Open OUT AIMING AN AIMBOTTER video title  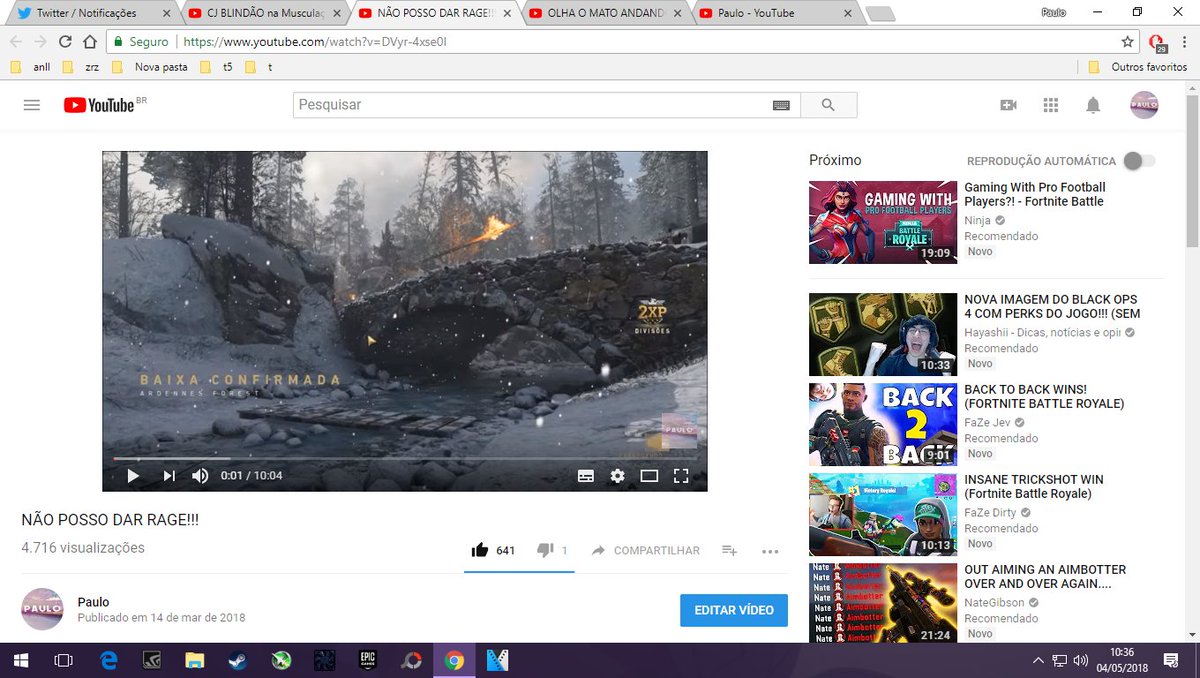[x=1045, y=577]
